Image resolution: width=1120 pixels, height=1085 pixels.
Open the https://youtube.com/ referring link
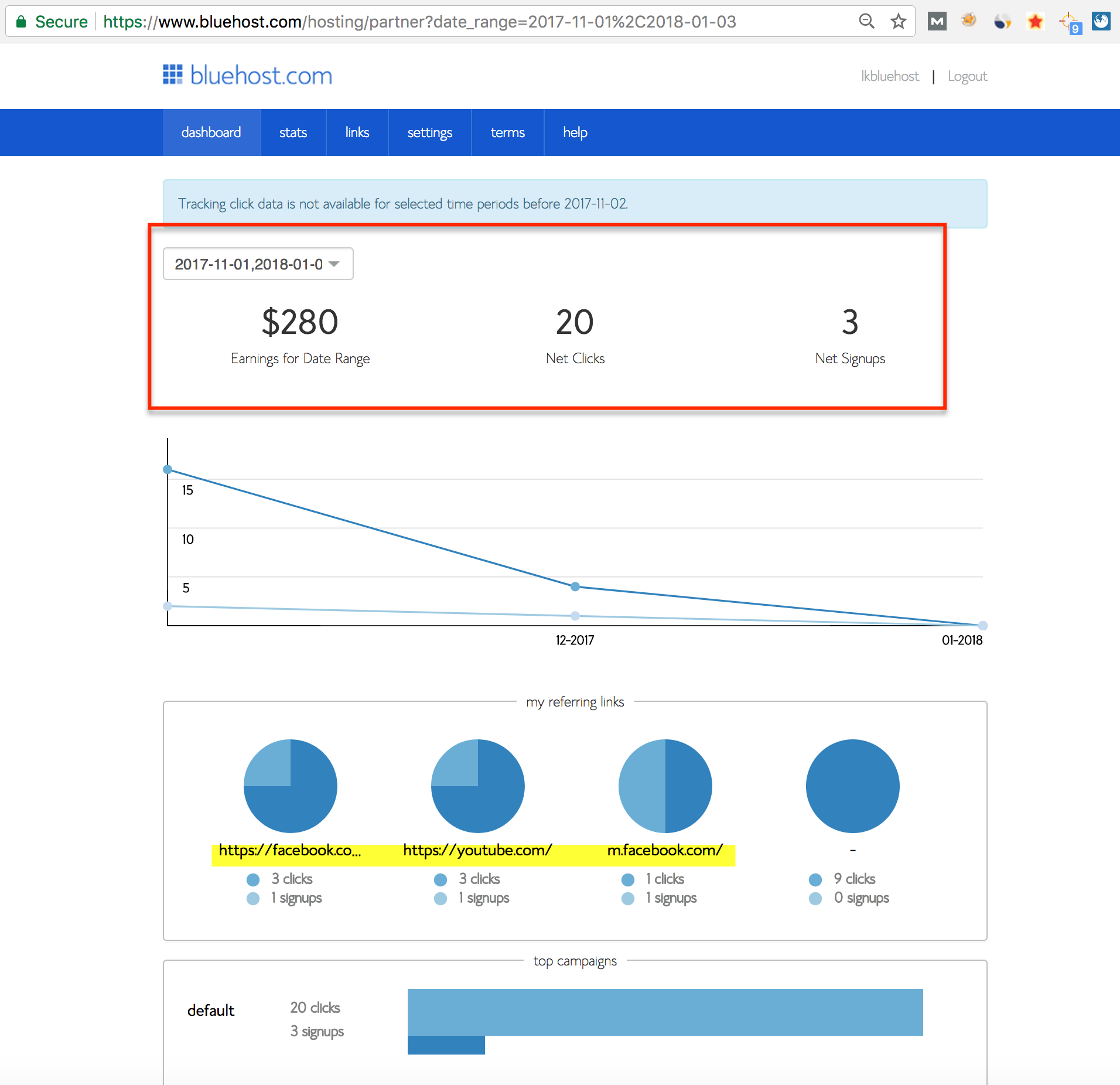[477, 850]
